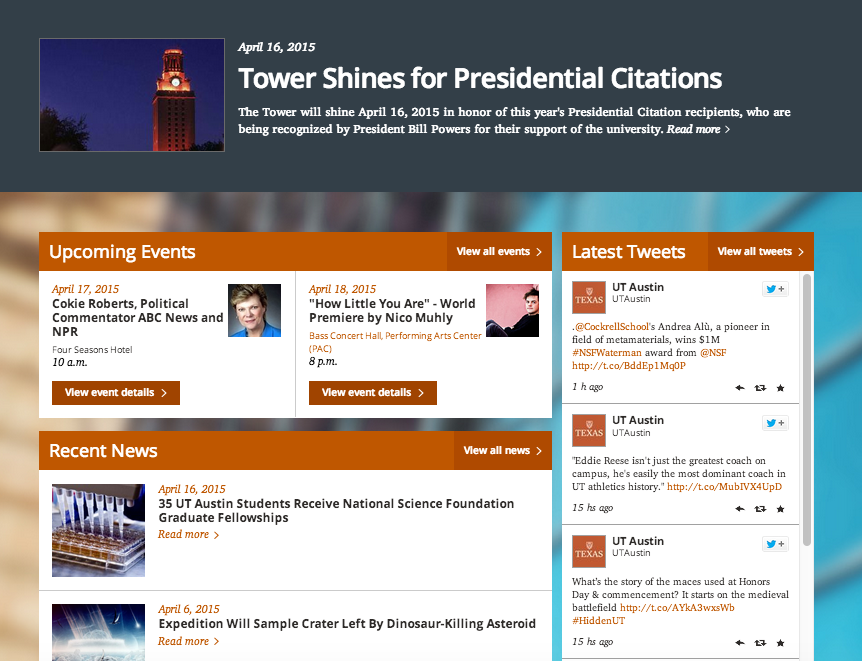Open Tower Shines for Presidential Citations headline

click(480, 78)
